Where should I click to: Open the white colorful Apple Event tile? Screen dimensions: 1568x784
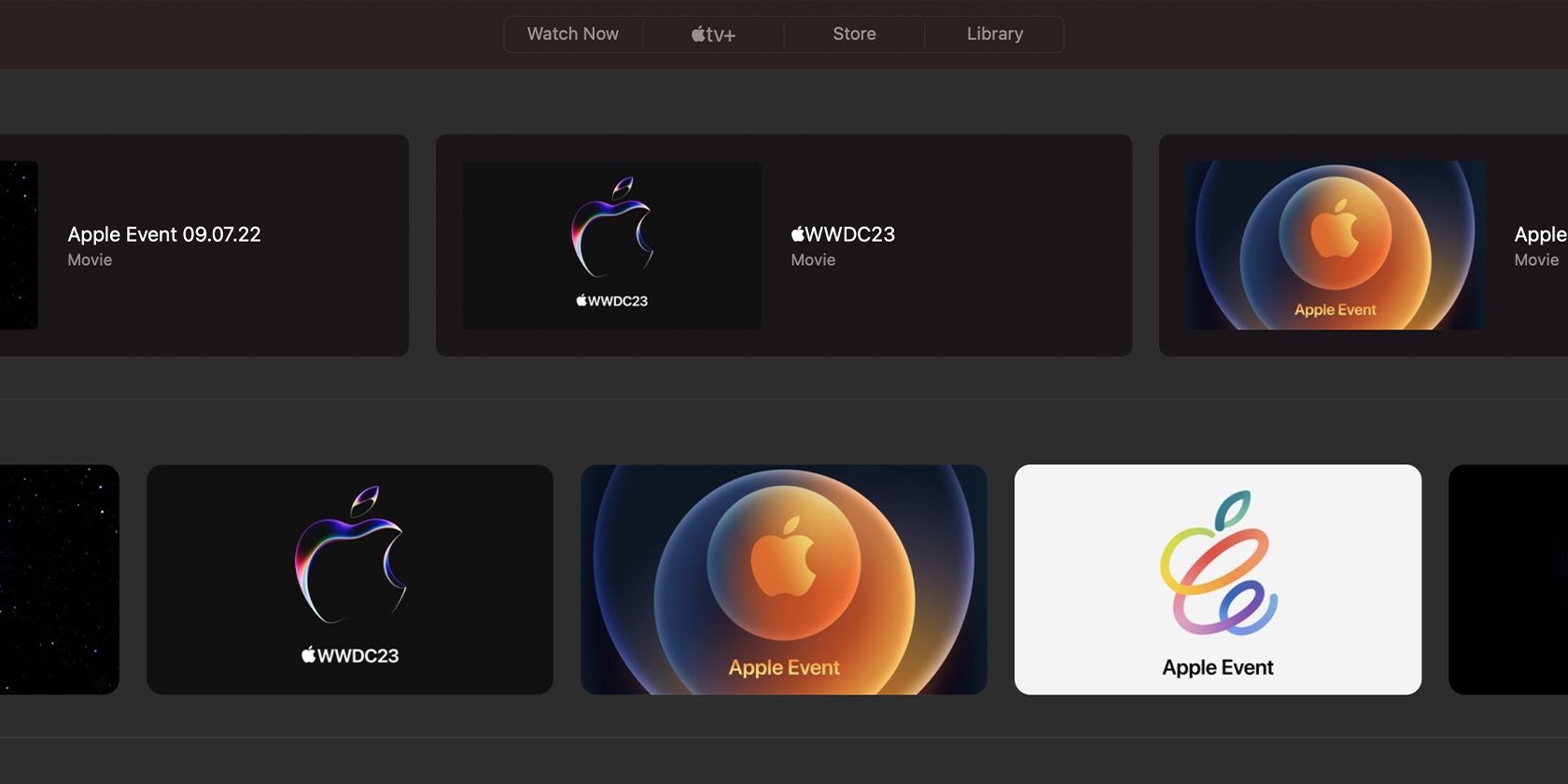[x=1218, y=580]
